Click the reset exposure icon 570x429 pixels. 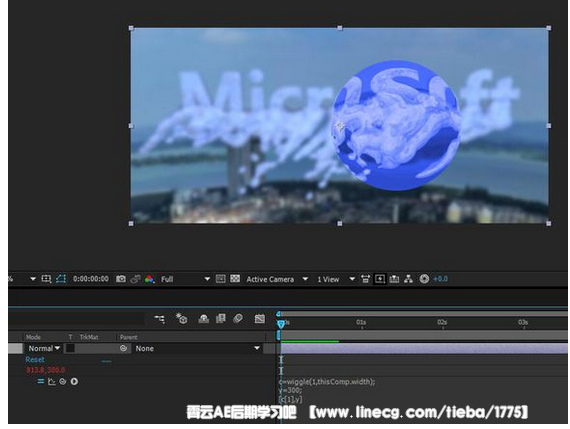424,279
